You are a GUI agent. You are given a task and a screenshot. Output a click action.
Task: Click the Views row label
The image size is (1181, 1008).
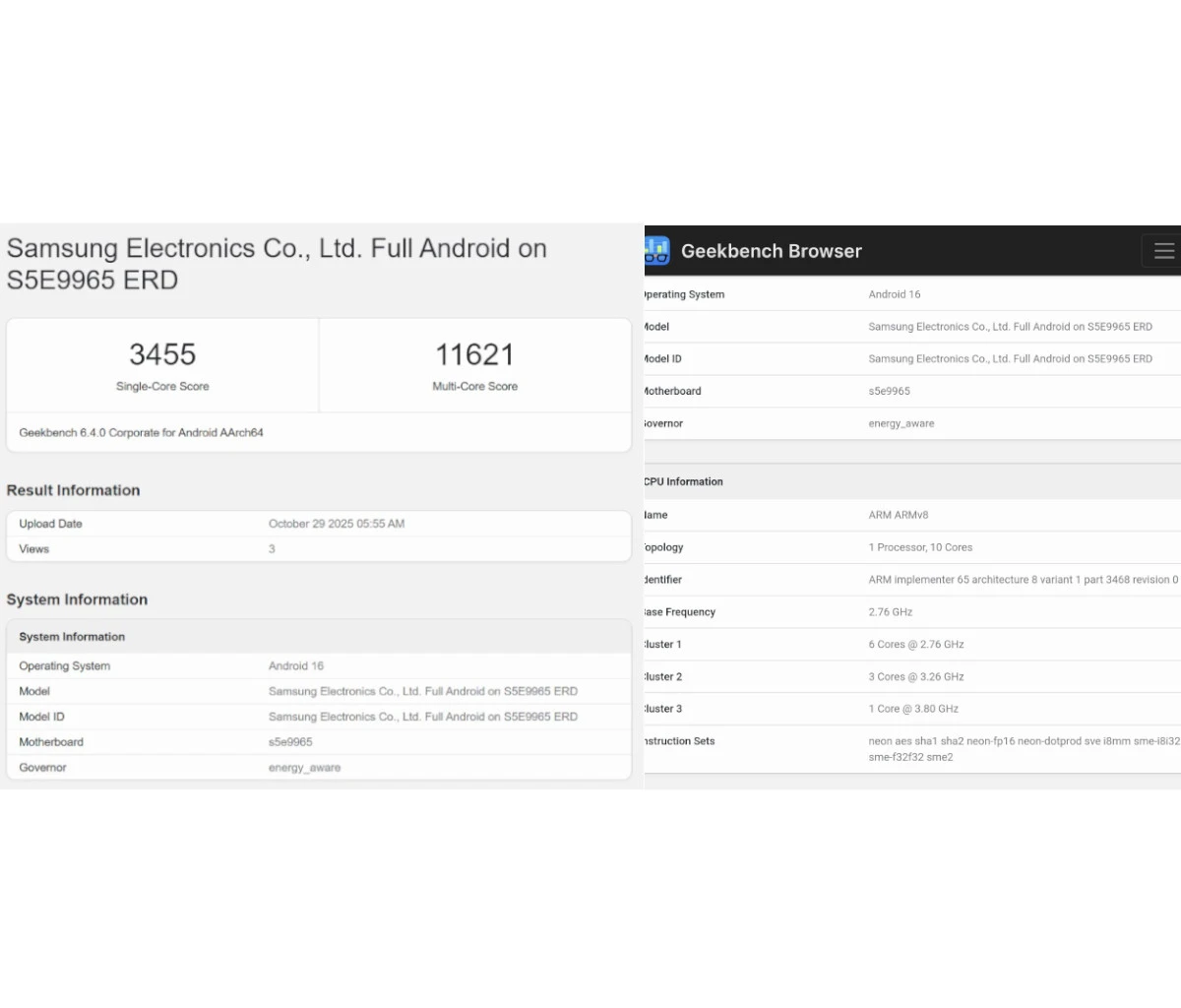tap(33, 549)
